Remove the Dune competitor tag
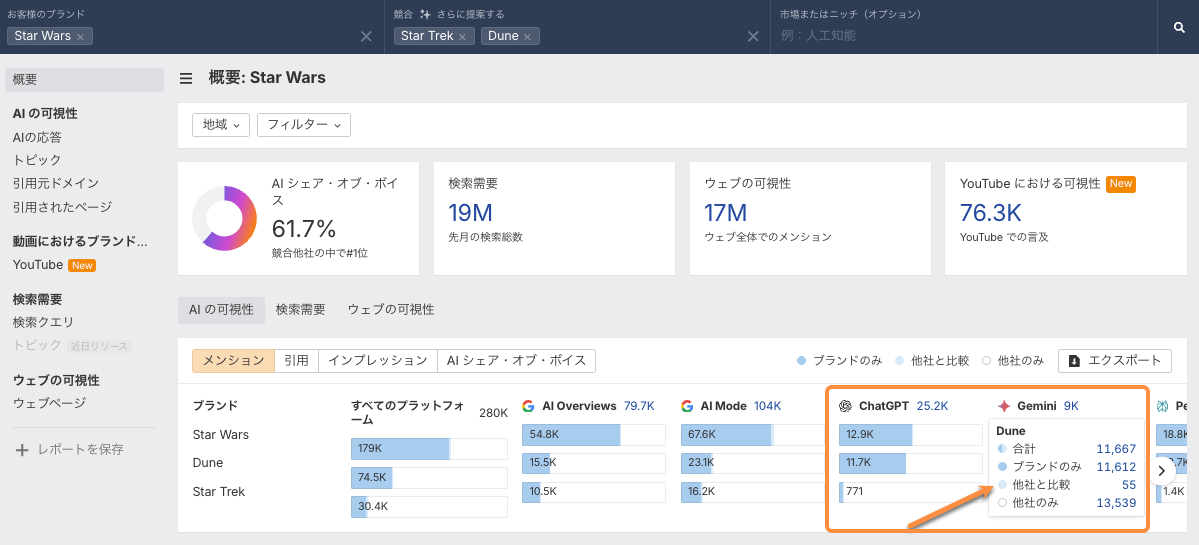Screen dimensions: 1199x545 pos(527,36)
